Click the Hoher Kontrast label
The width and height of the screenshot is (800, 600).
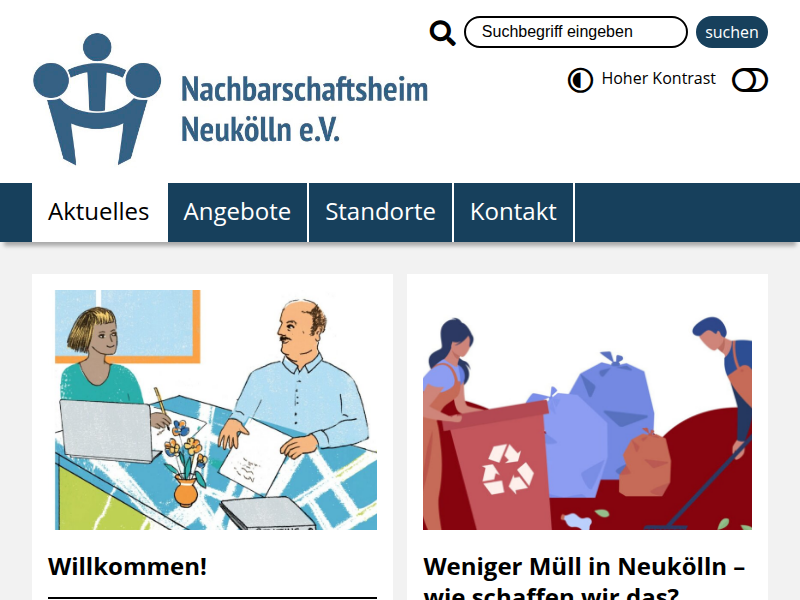[658, 79]
